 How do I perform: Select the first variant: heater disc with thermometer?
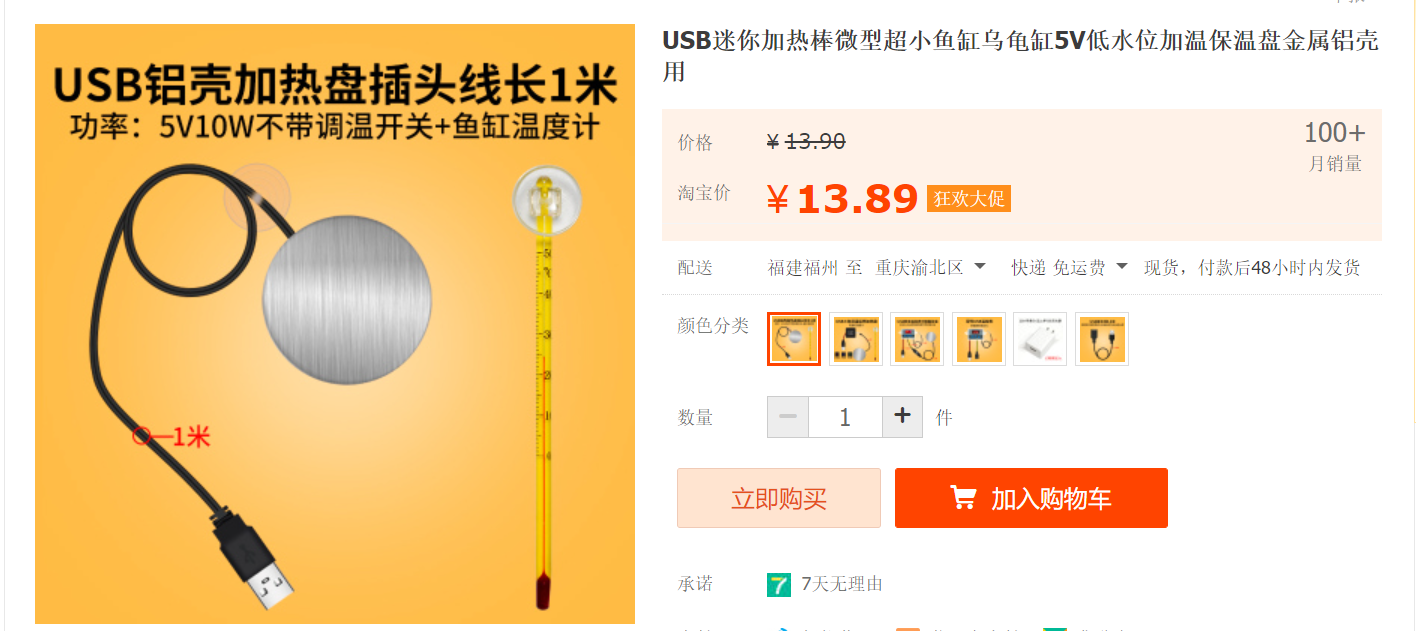click(x=794, y=339)
